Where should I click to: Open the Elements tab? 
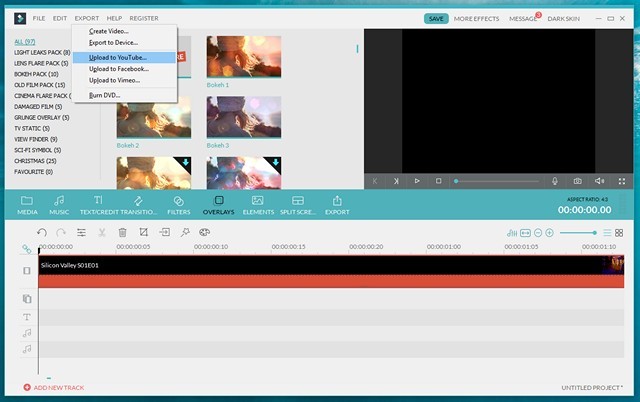coord(258,205)
